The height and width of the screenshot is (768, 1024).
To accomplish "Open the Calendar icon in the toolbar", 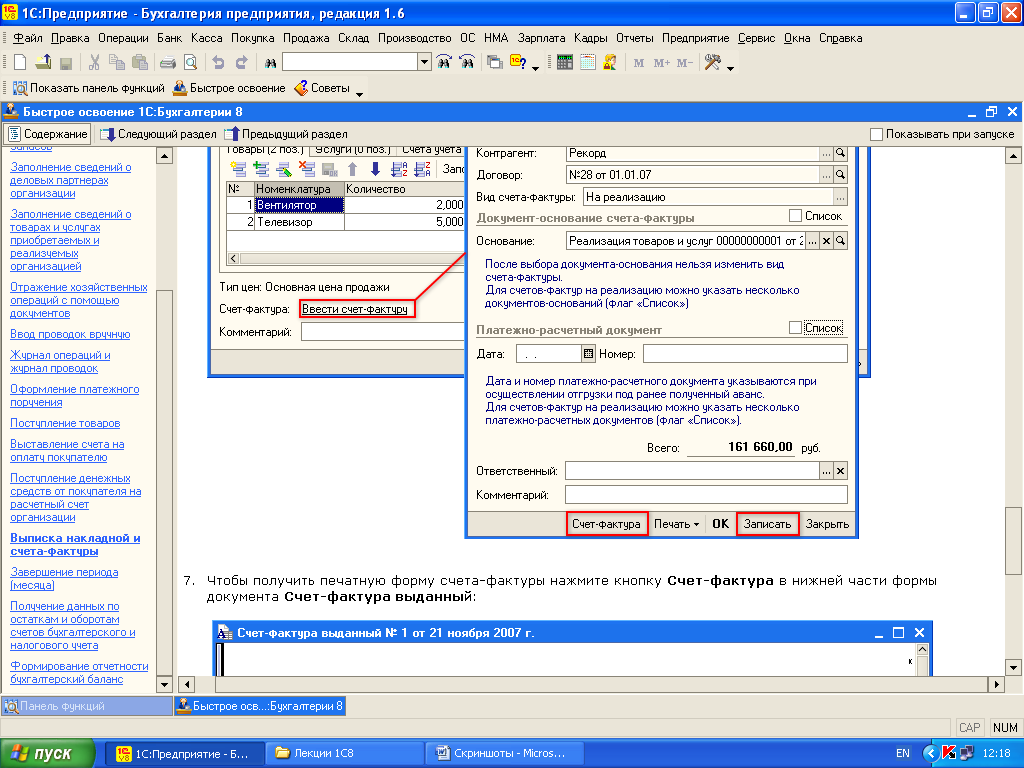I will [587, 63].
